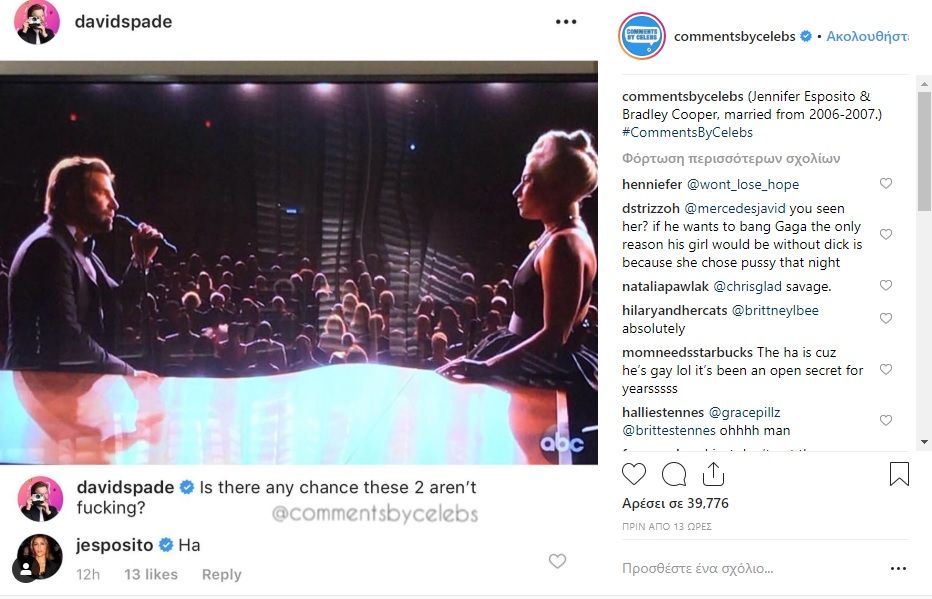The image size is (932, 599).
Task: Like the post with the heart icon
Action: (634, 473)
